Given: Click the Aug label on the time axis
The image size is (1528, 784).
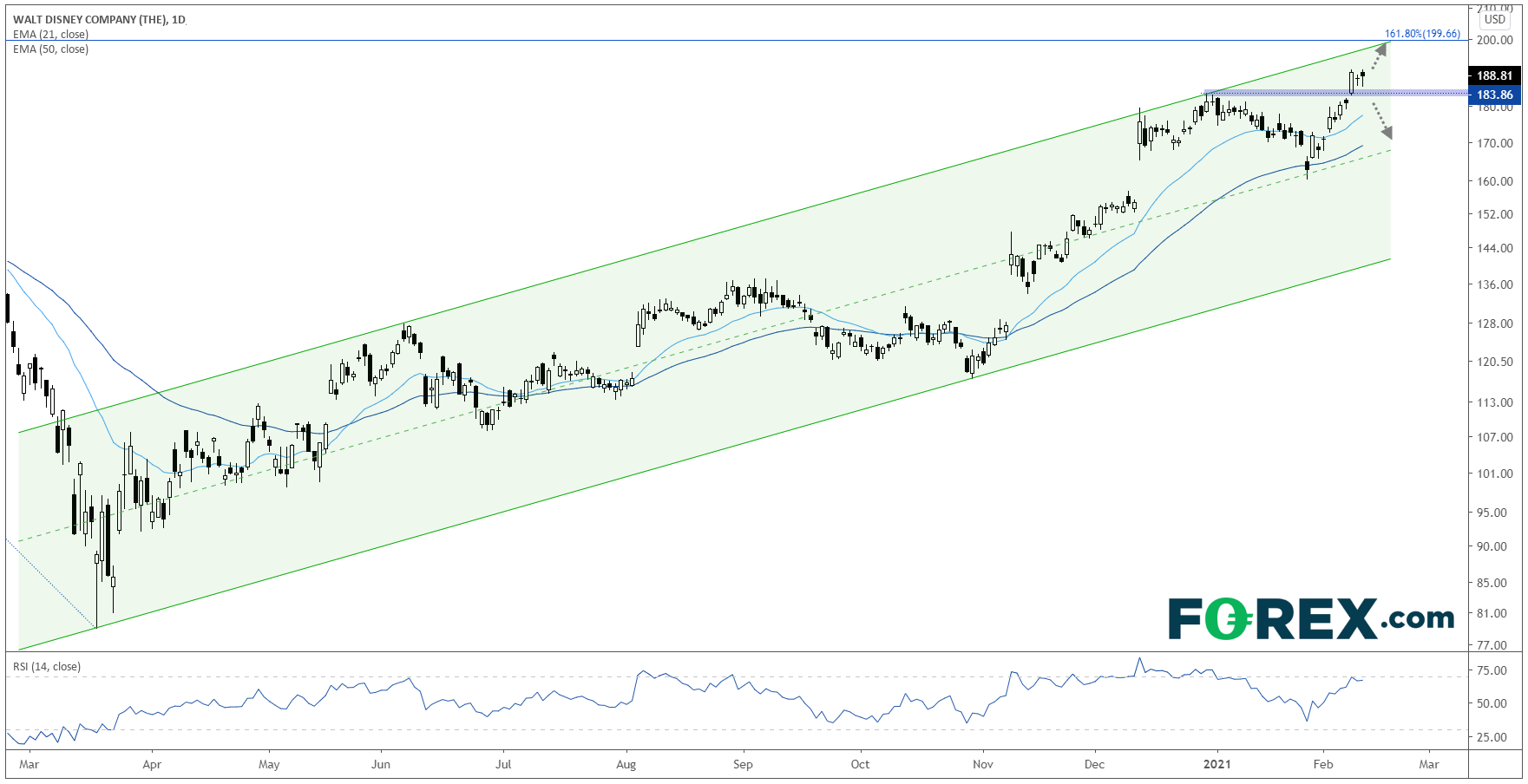Looking at the screenshot, I should click(x=626, y=764).
